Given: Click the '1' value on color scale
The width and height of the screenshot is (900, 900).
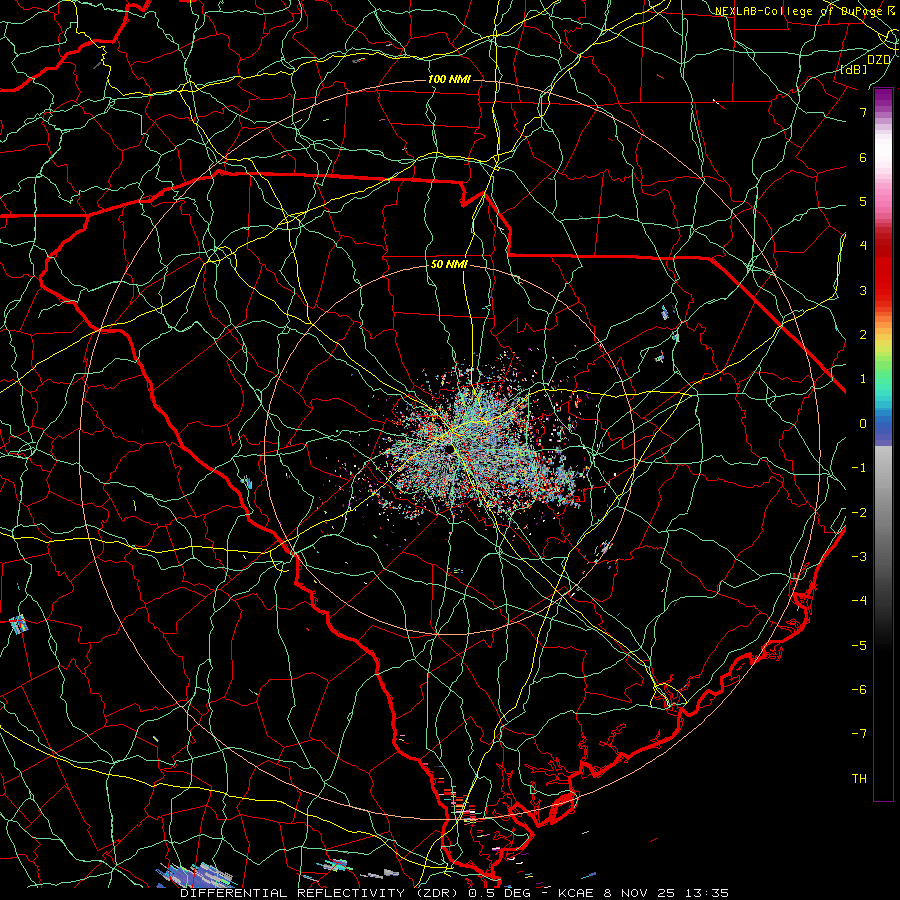Looking at the screenshot, I should coord(863,379).
